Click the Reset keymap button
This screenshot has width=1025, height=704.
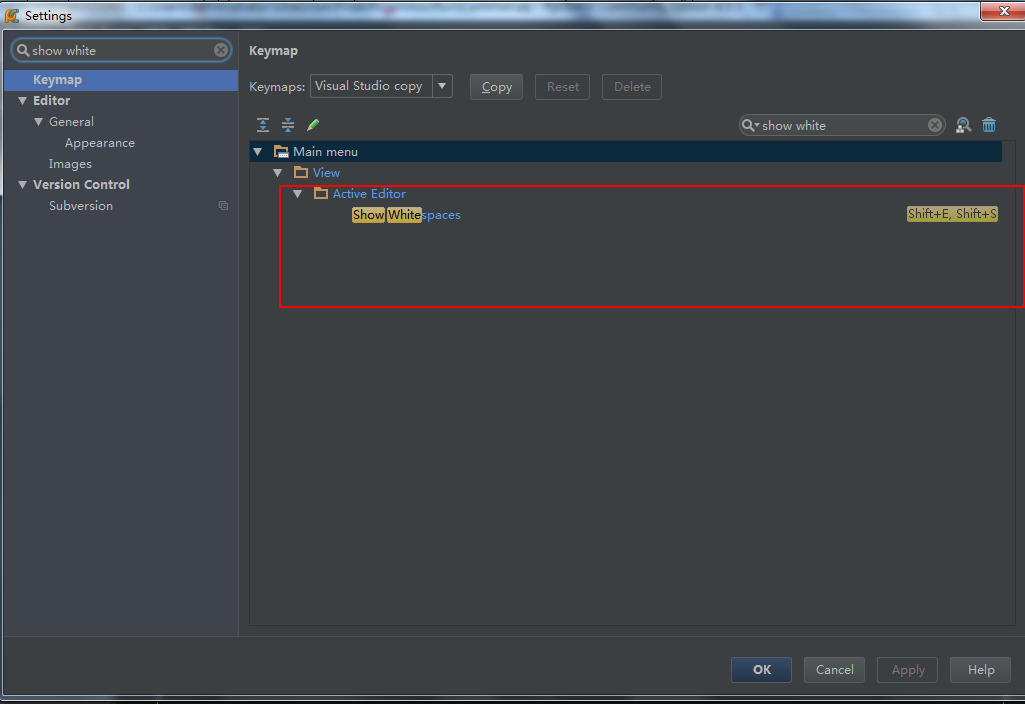(562, 86)
